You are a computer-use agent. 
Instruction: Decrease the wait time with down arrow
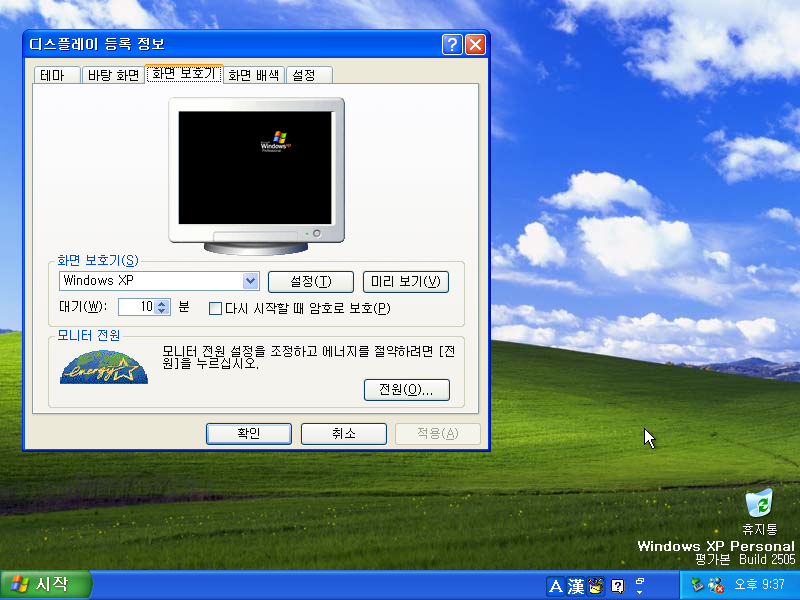click(x=162, y=311)
